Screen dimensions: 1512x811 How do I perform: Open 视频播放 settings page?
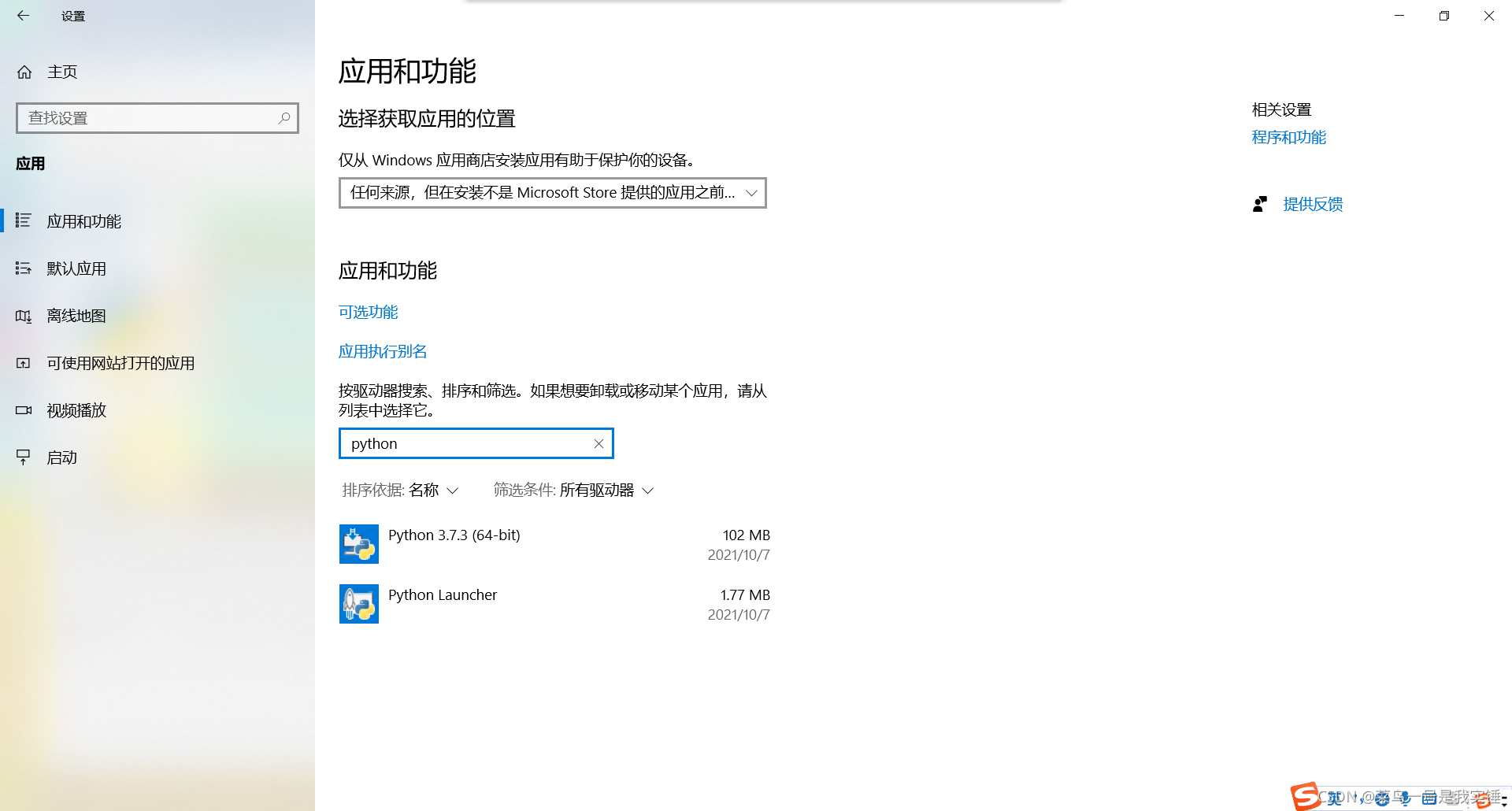point(76,410)
